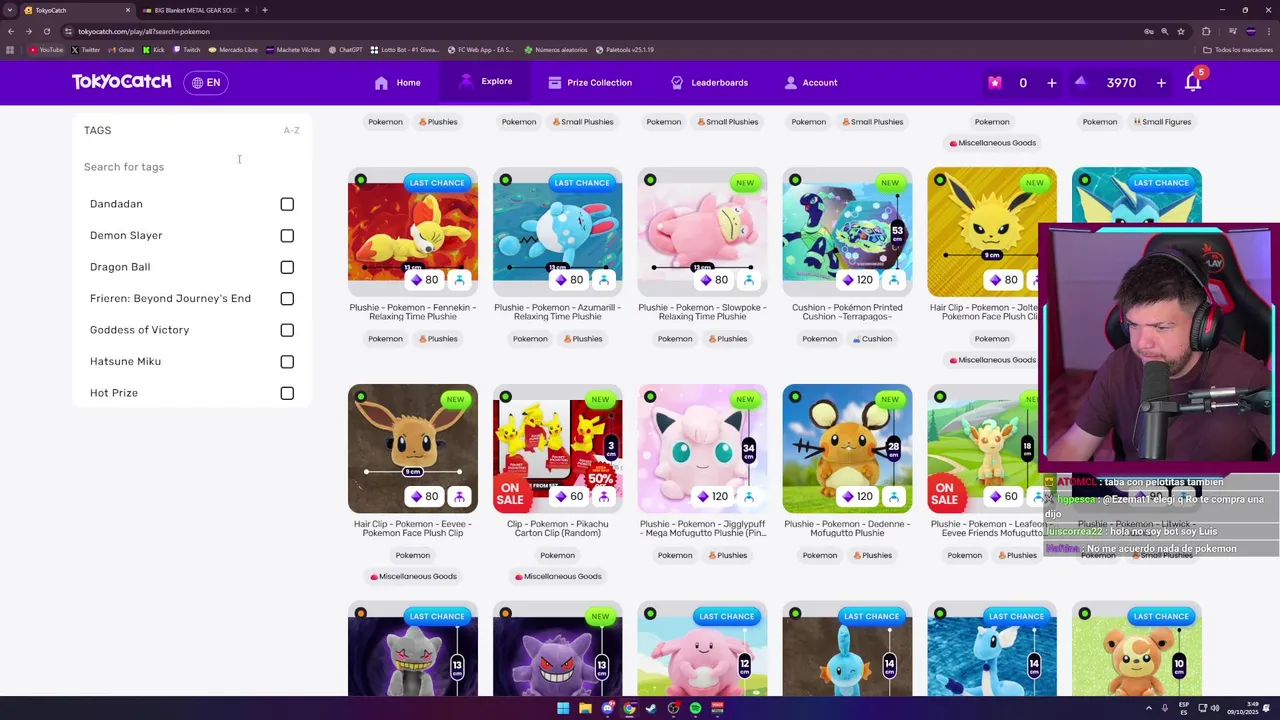Reload the page with the browser refresh icon
The image size is (1280, 720).
pyautogui.click(x=46, y=31)
